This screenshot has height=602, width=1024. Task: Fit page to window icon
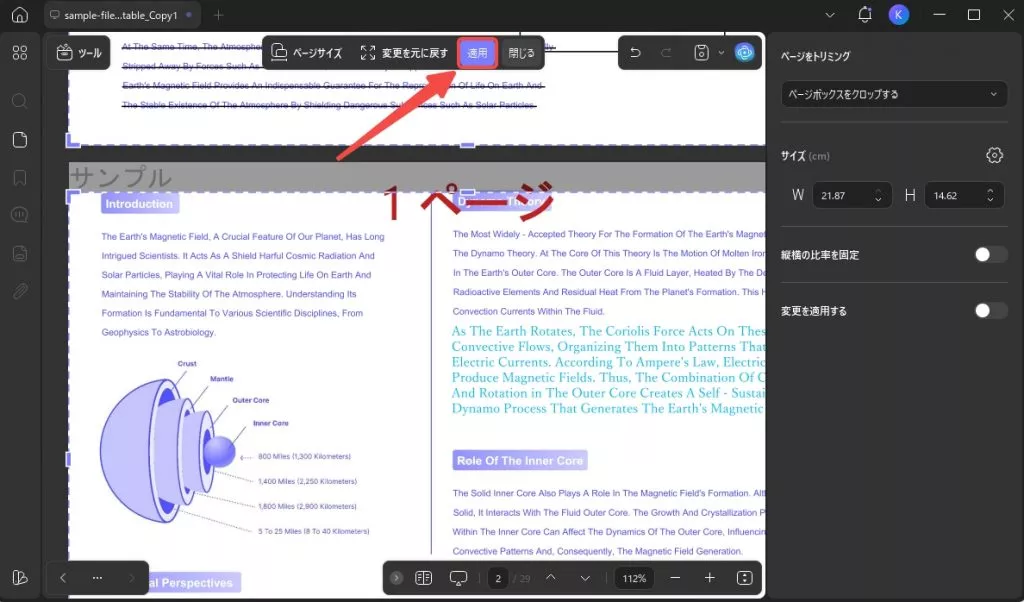744,578
